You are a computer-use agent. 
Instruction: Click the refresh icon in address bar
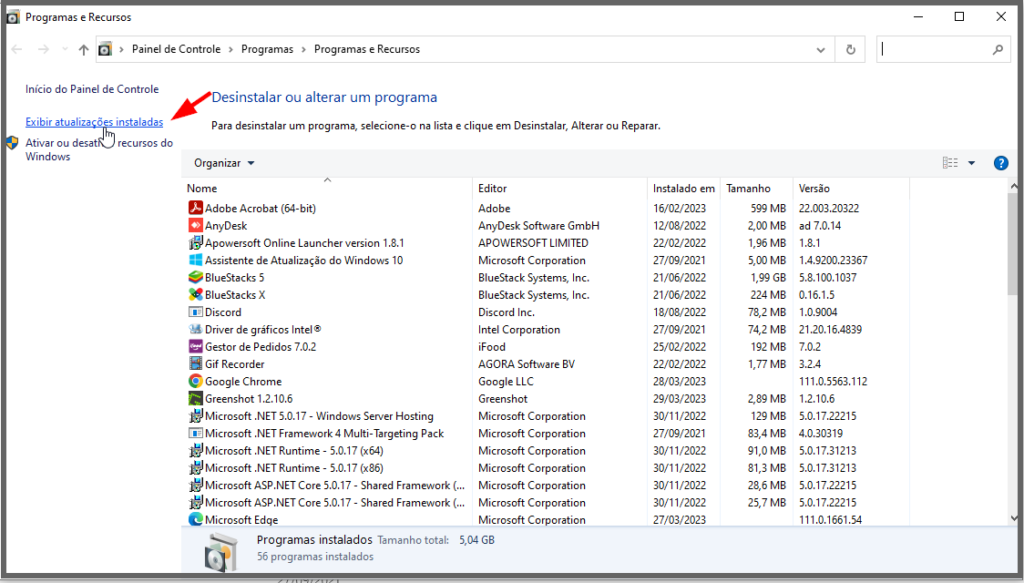(850, 50)
